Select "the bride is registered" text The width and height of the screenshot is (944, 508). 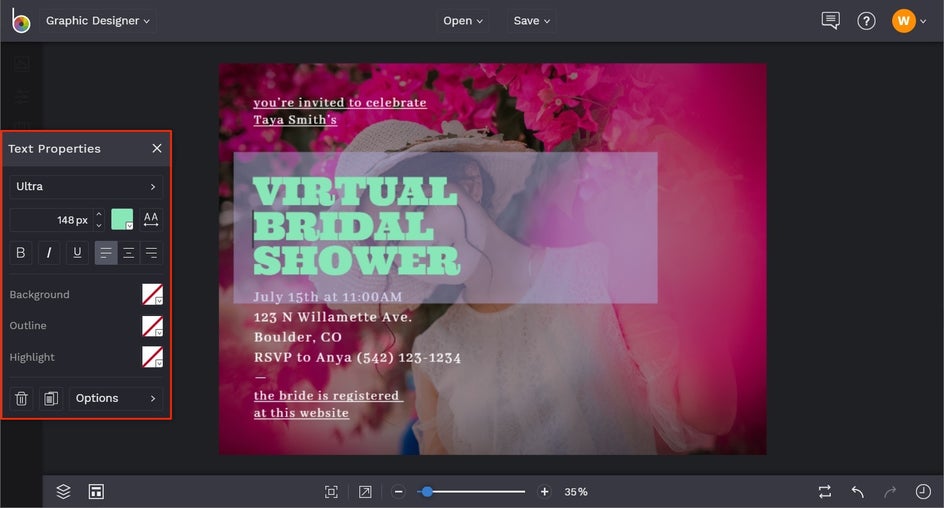tap(326, 395)
